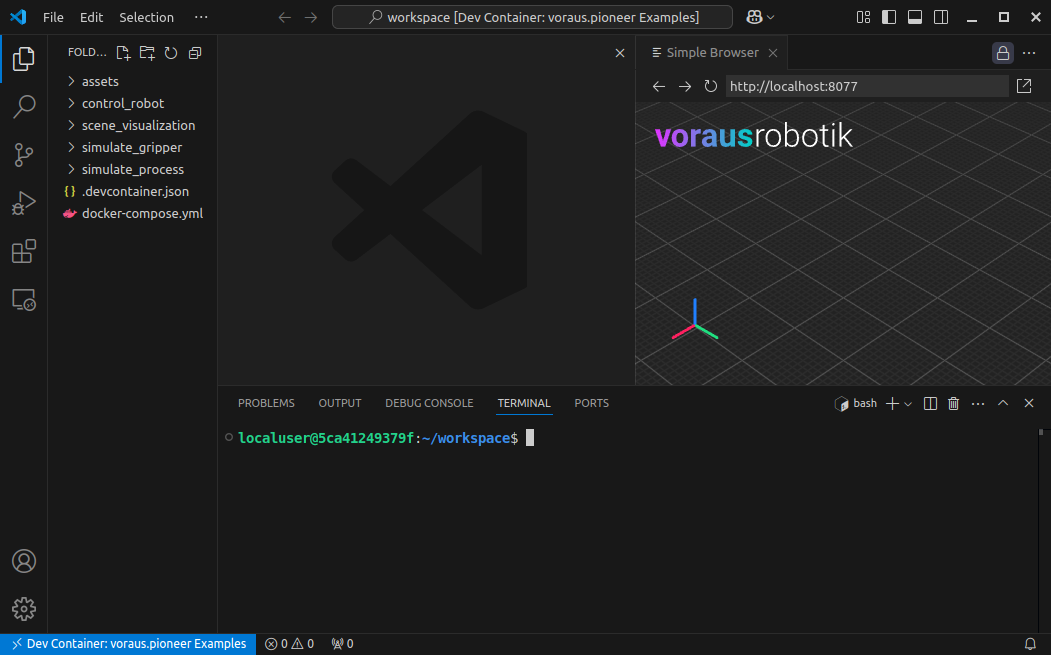
Task: Switch to the Output panel tab
Action: (x=340, y=403)
